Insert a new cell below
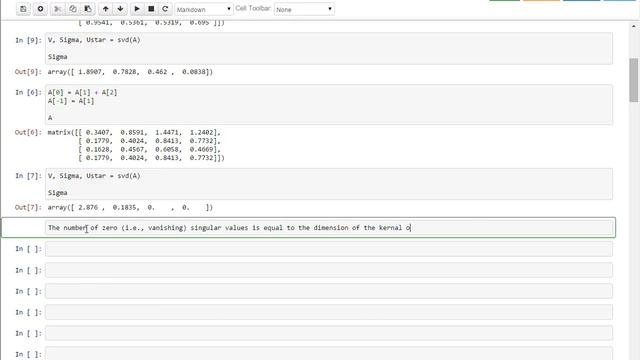 coord(40,9)
